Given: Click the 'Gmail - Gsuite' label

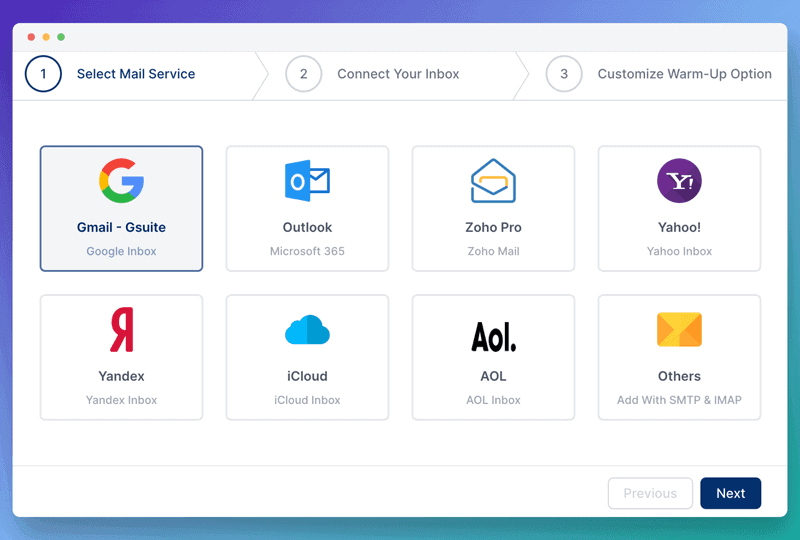Looking at the screenshot, I should (121, 227).
